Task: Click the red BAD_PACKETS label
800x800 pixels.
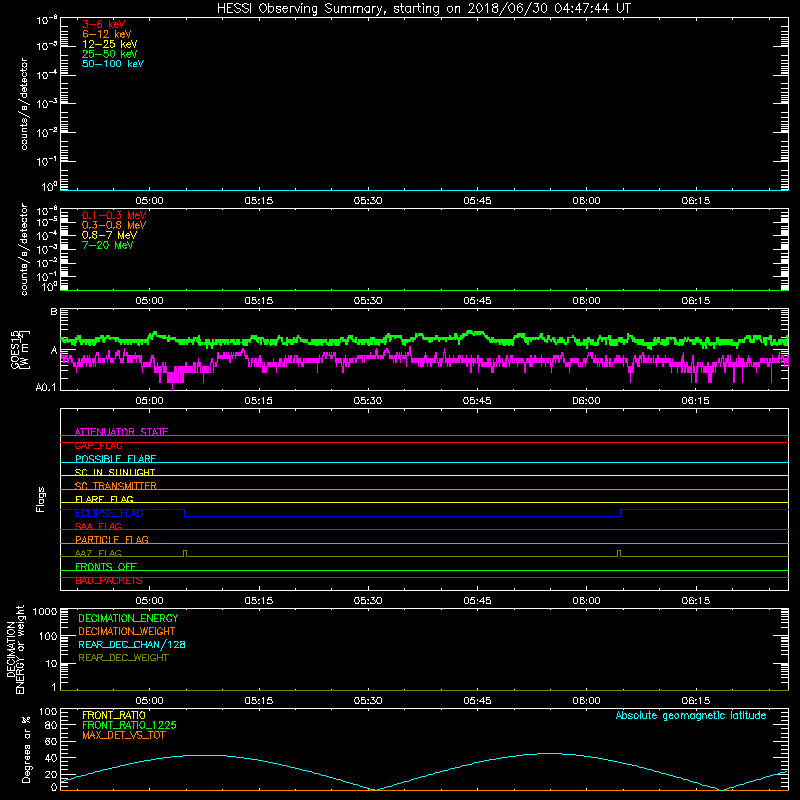Action: [x=109, y=580]
